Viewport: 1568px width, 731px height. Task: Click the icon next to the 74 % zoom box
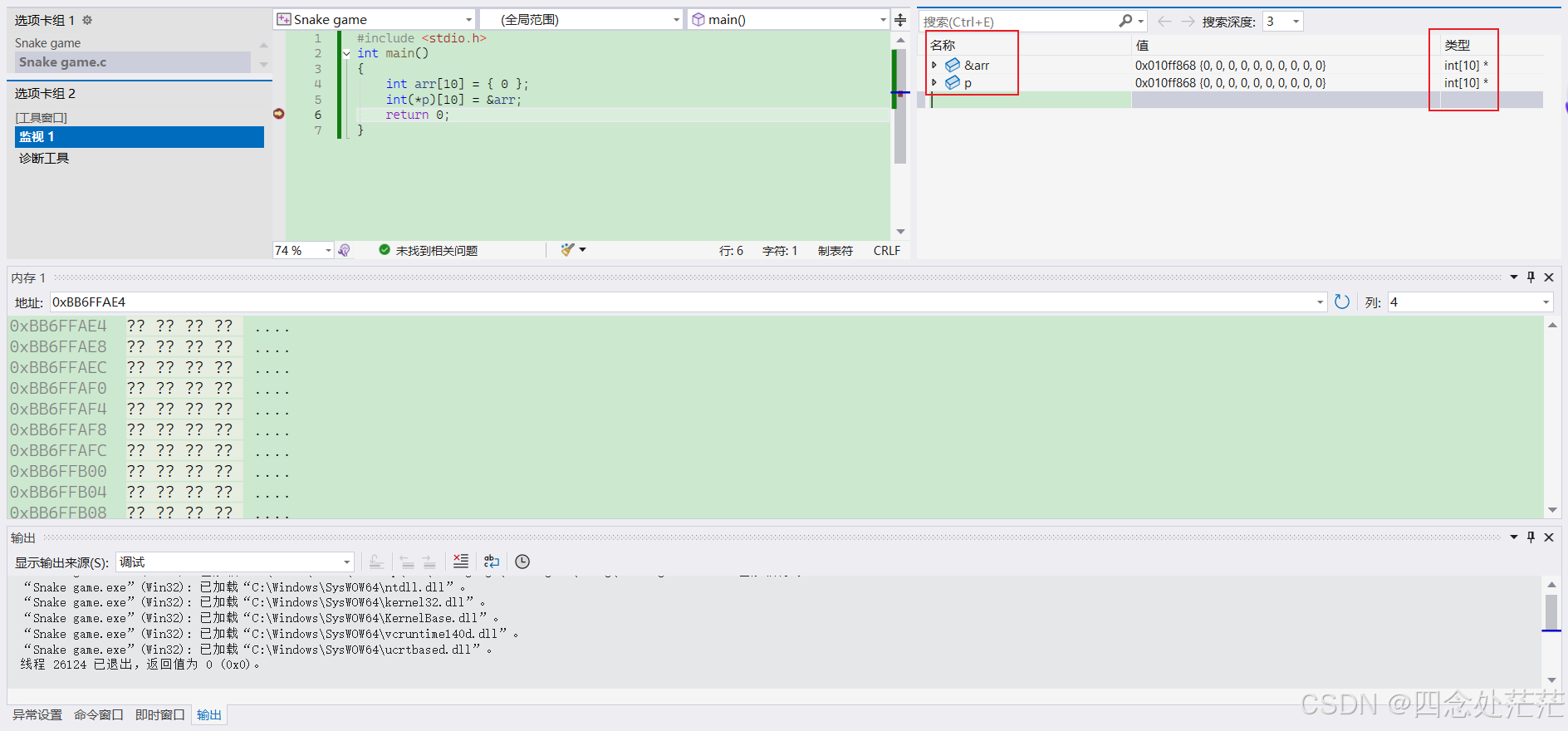click(345, 250)
